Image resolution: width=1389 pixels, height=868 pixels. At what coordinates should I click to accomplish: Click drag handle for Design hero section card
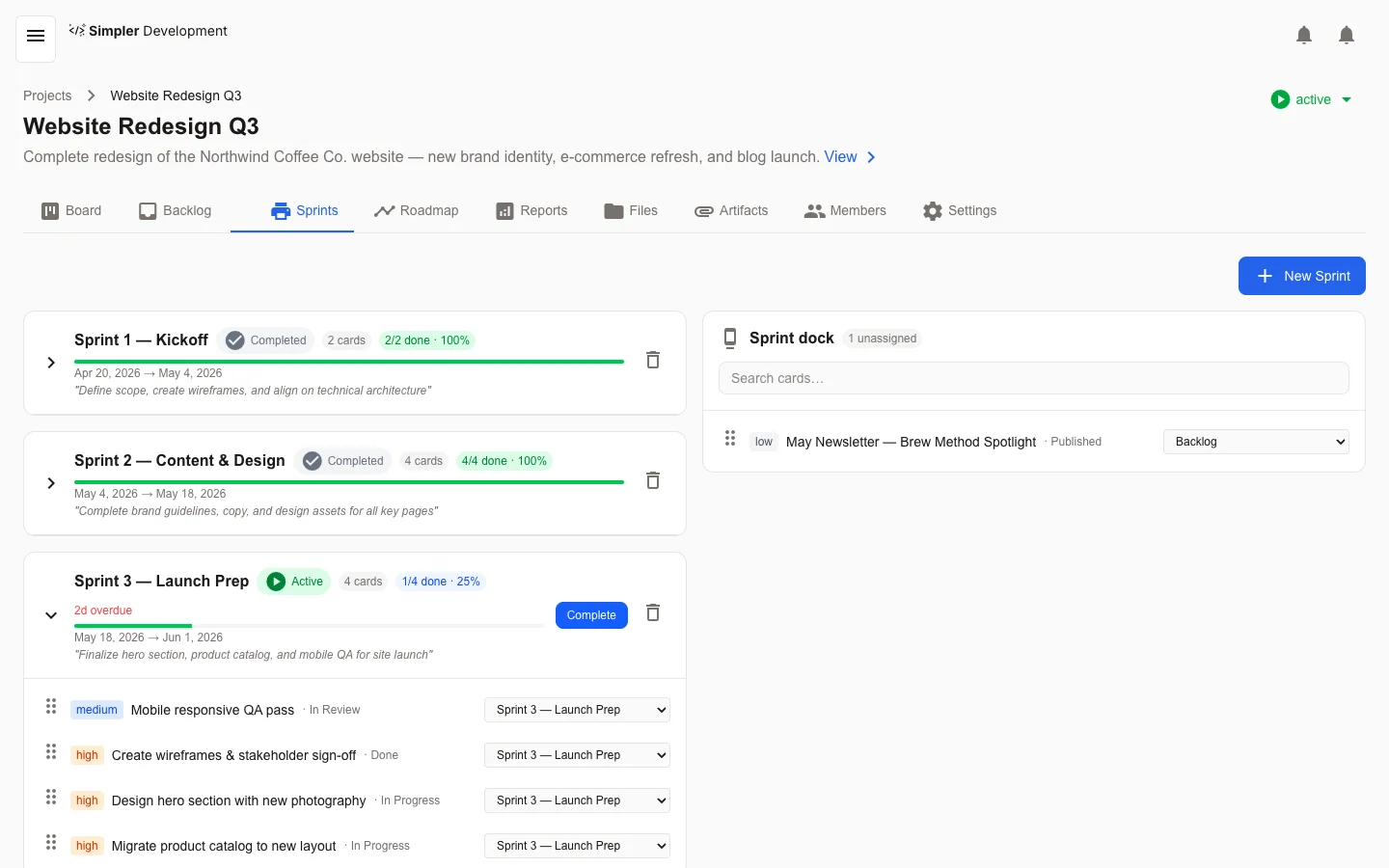click(x=51, y=798)
